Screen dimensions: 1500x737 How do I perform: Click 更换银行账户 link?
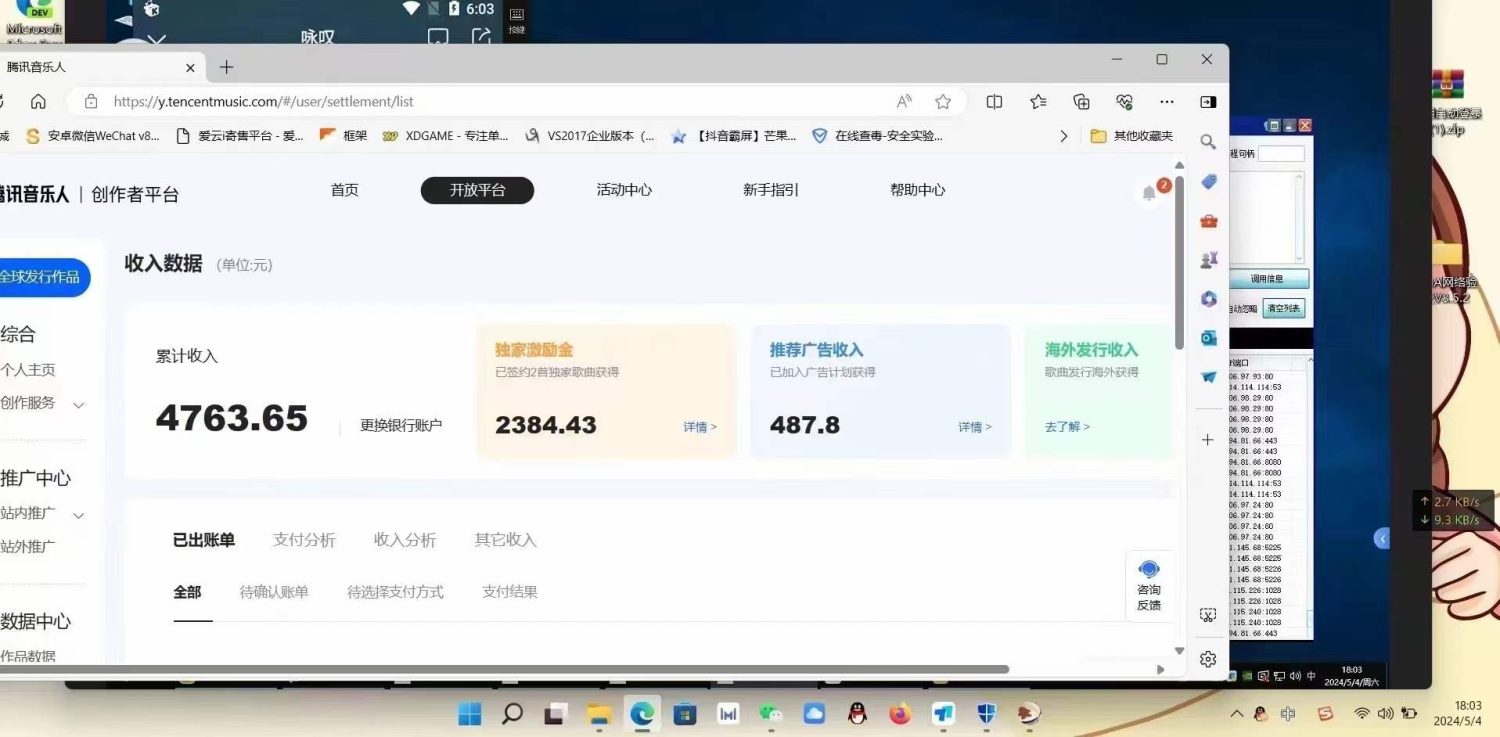[401, 425]
